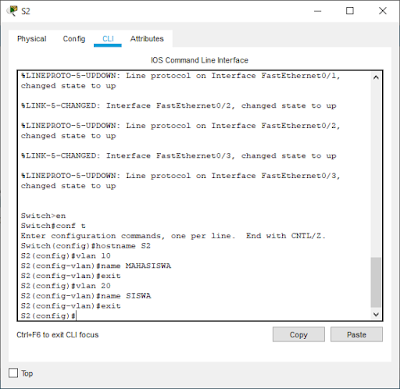The image size is (400, 389).
Task: Close the S2 window
Action: click(x=383, y=11)
